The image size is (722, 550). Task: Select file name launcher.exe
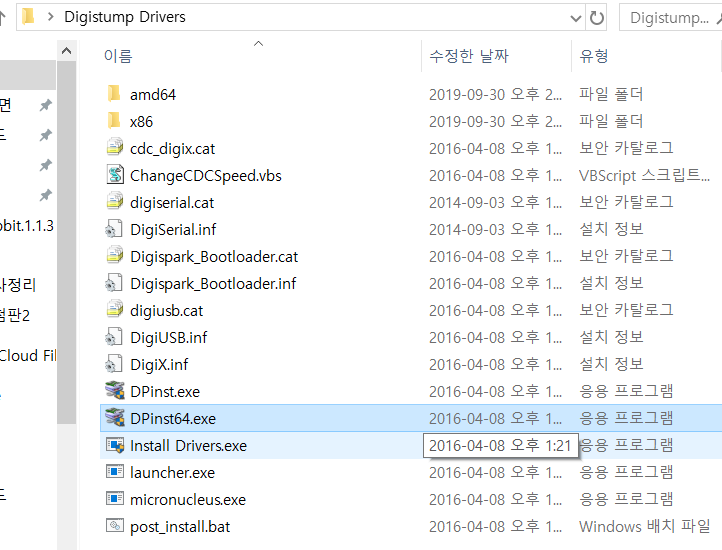click(x=172, y=473)
